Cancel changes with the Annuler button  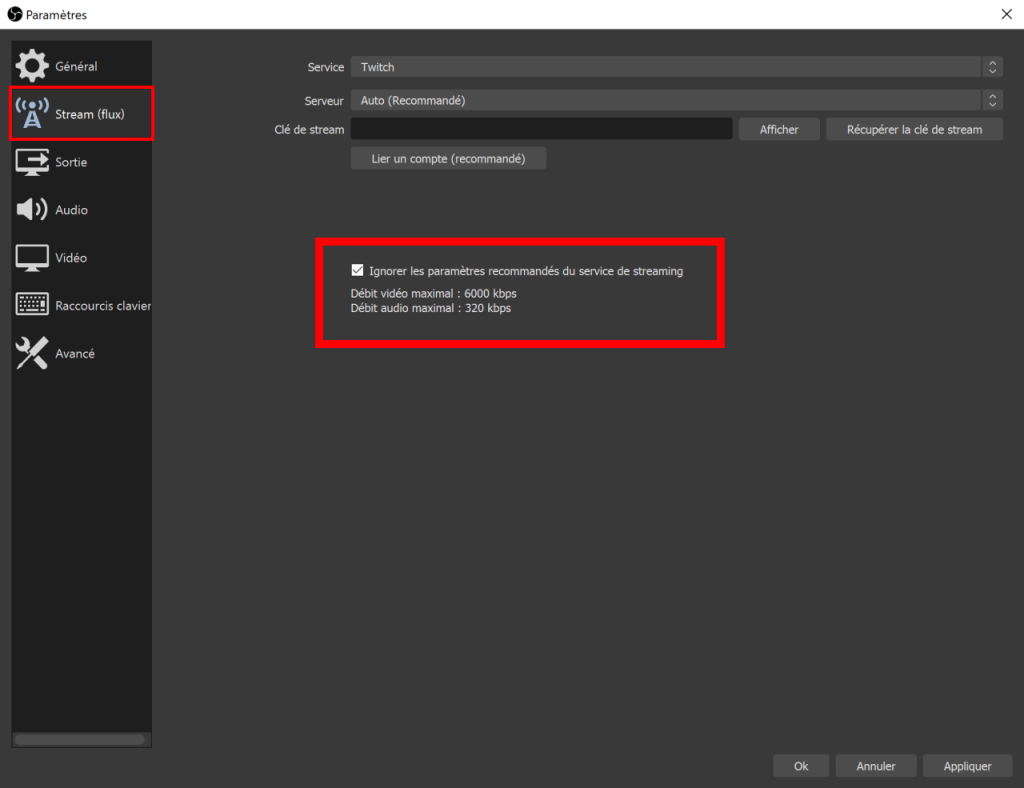point(876,766)
